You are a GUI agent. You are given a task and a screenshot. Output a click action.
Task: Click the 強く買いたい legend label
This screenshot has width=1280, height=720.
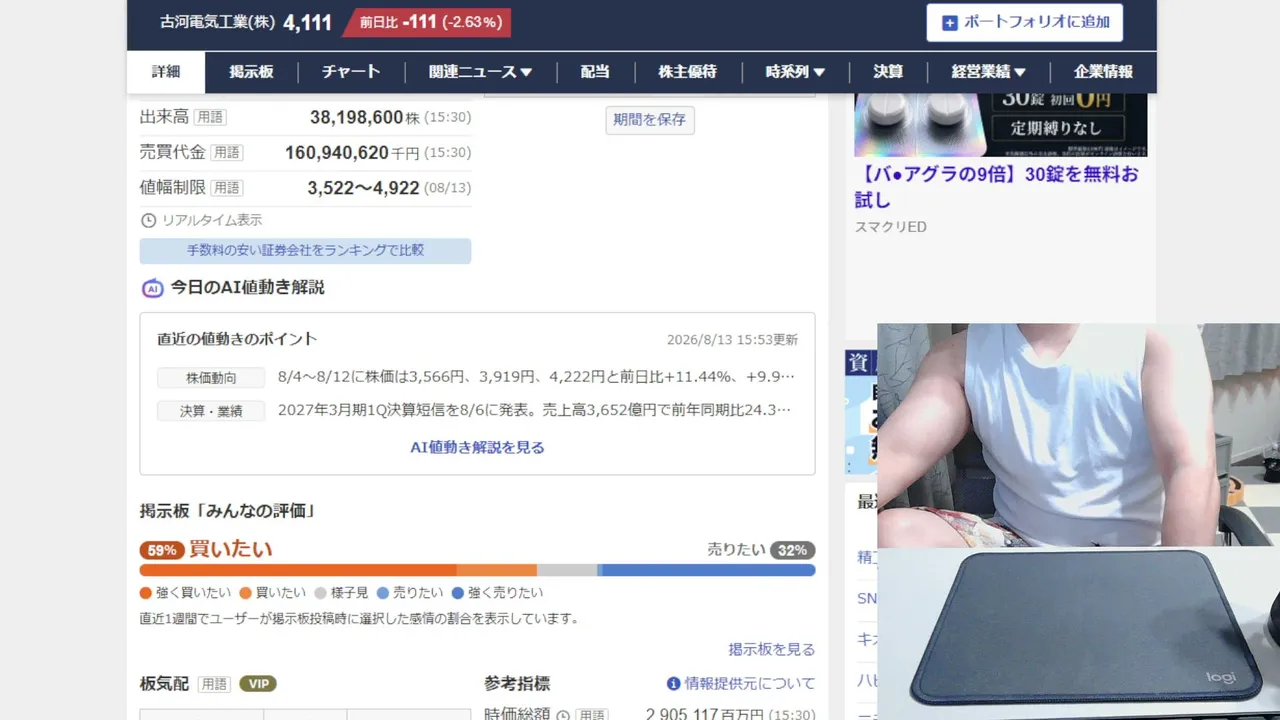pos(193,593)
